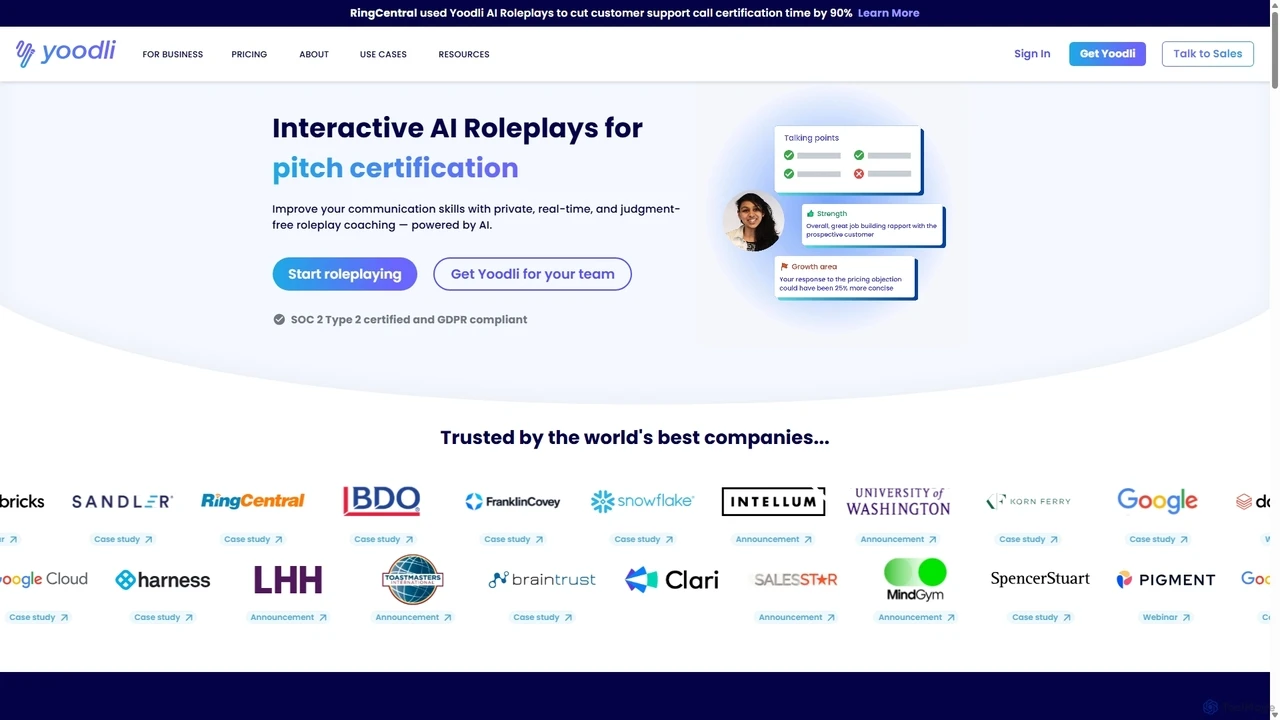
Task: Start roleplaying from the hero section
Action: 345,274
